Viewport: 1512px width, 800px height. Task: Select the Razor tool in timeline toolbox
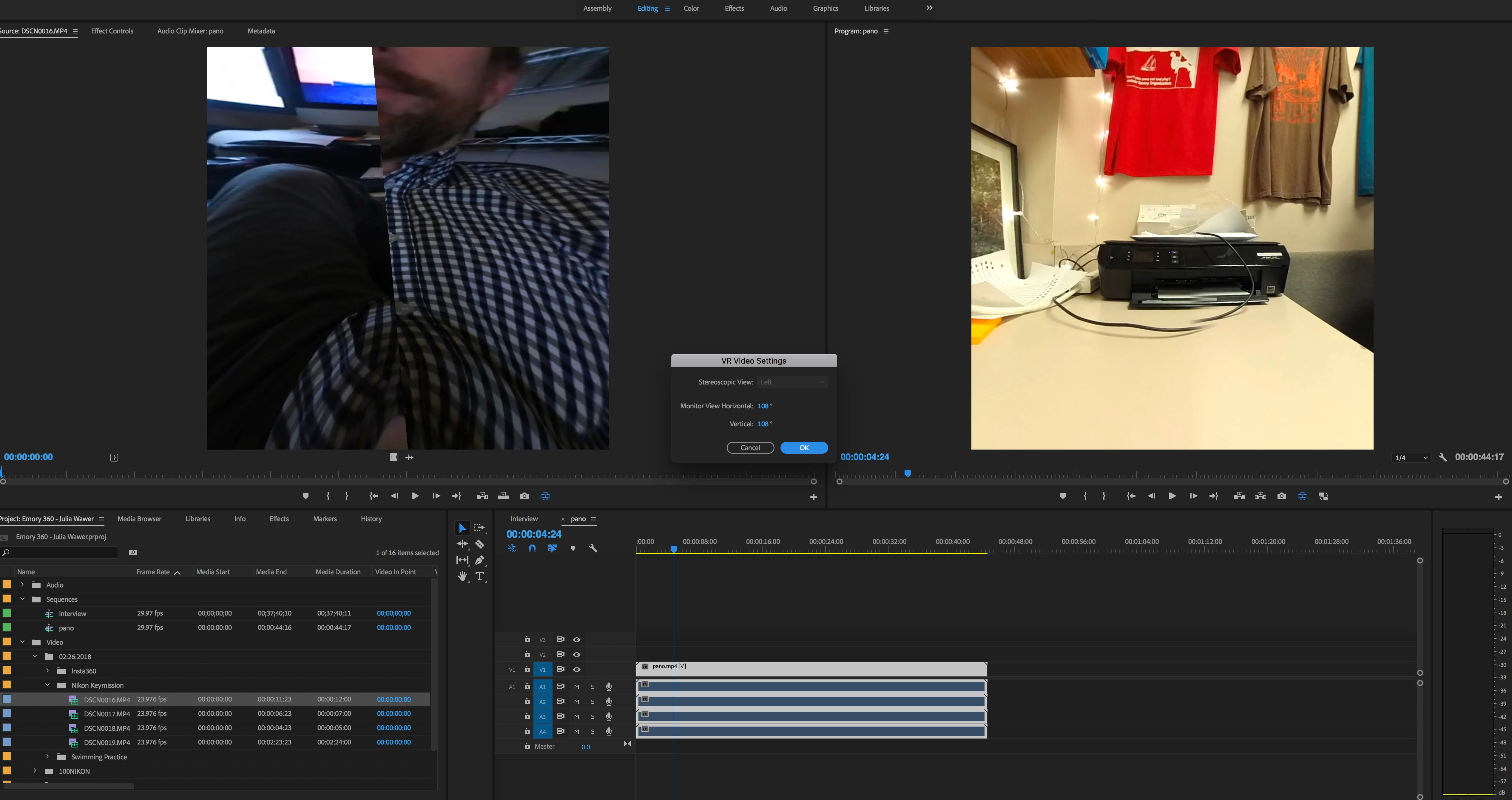[479, 544]
